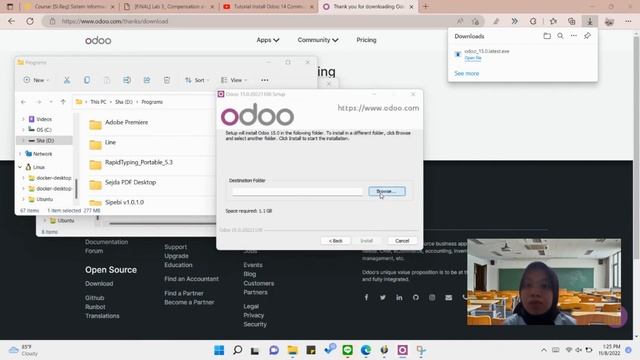Click Browse button in Odoo Setup

387,191
